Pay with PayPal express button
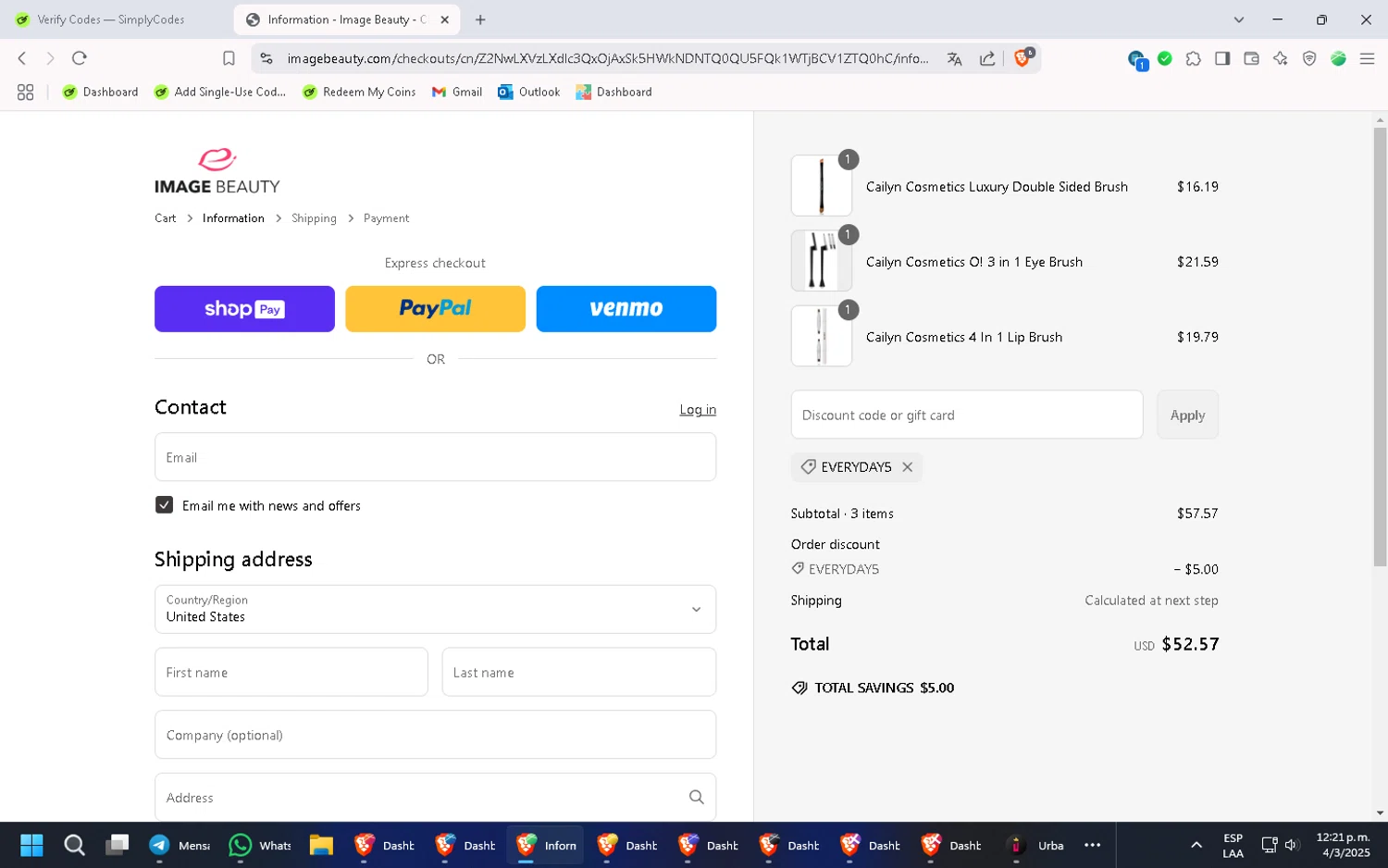1388x868 pixels. (x=435, y=309)
